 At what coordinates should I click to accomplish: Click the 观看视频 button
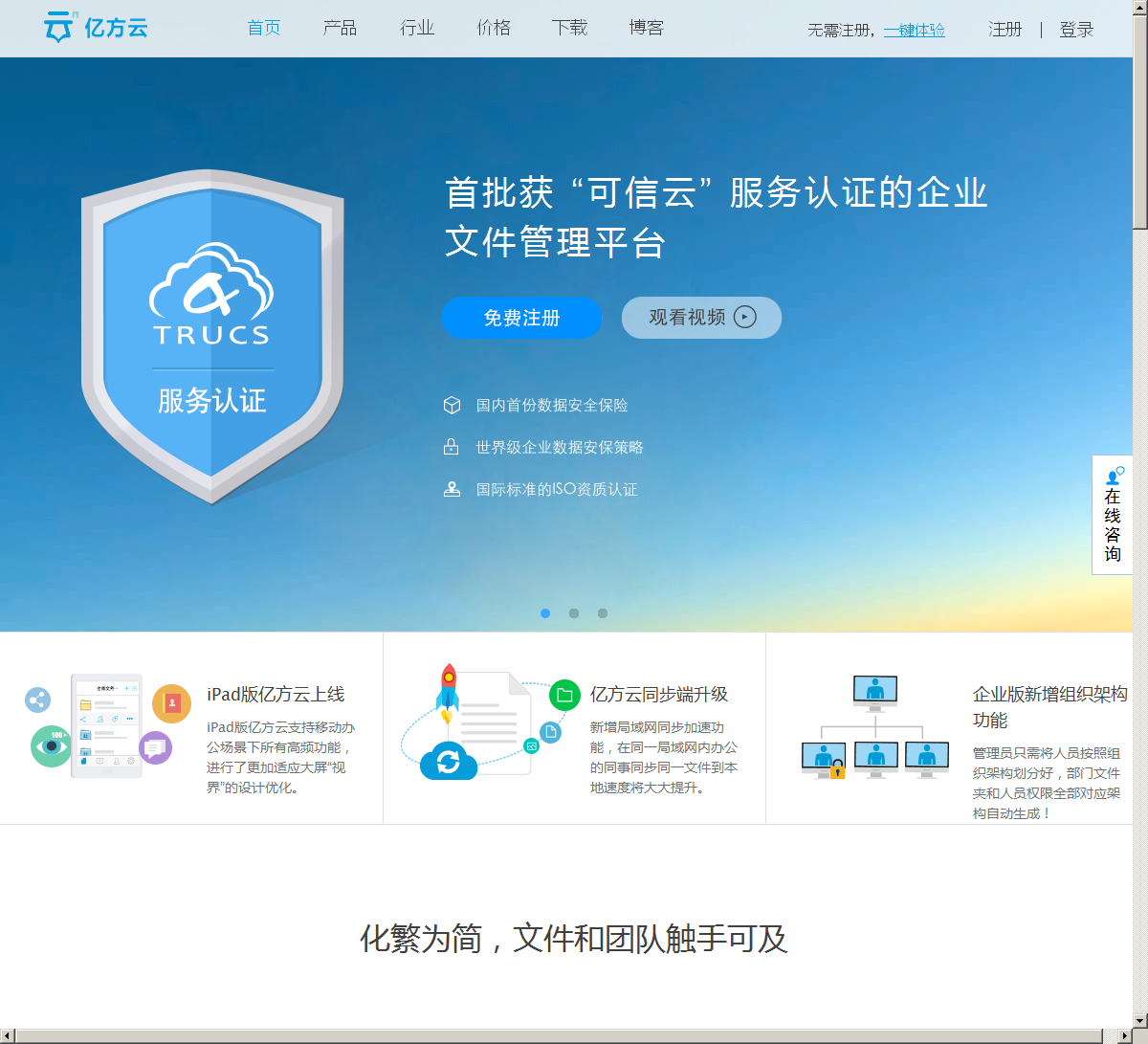(x=701, y=318)
